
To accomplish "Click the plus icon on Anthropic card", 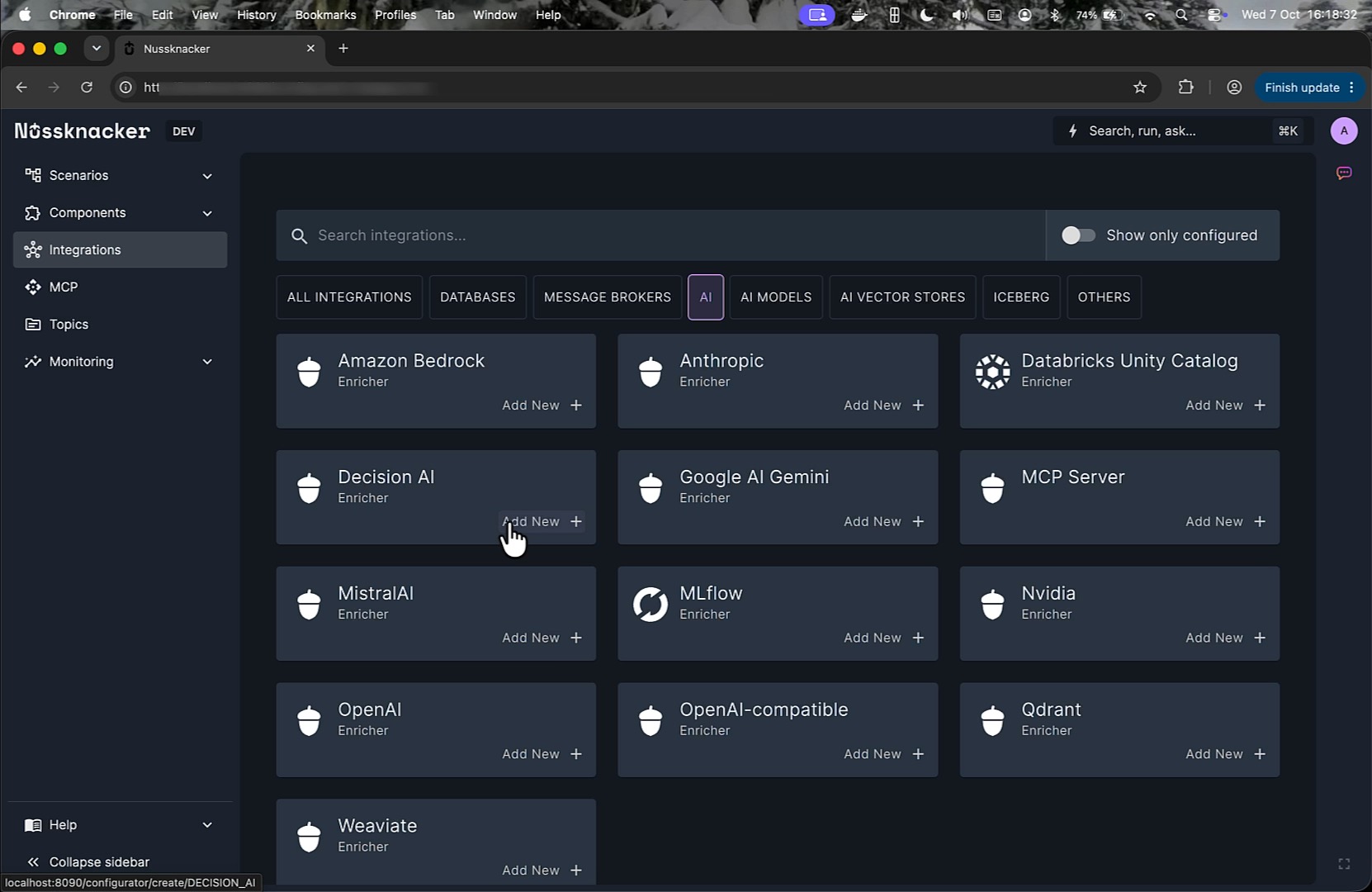I will pos(918,406).
